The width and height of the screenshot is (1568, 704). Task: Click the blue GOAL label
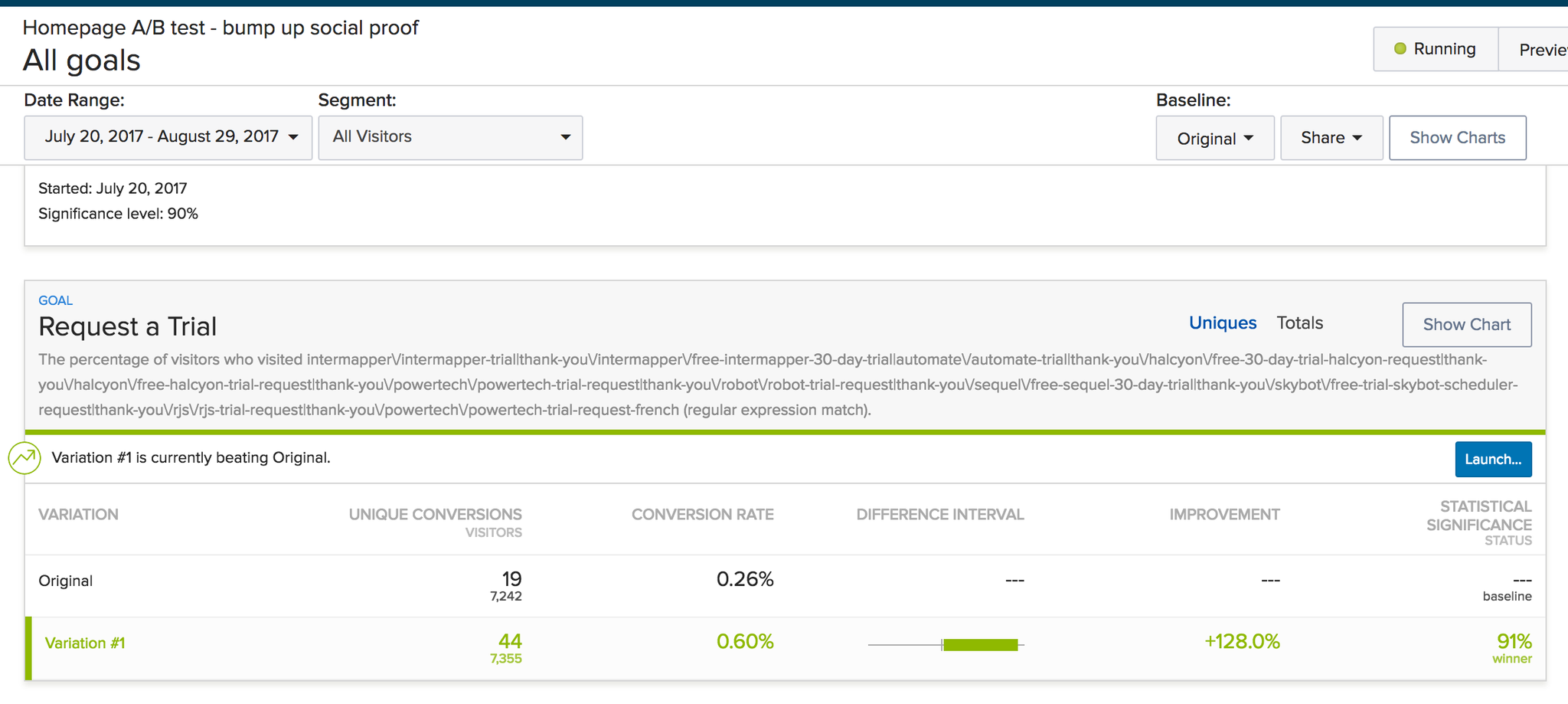(56, 300)
